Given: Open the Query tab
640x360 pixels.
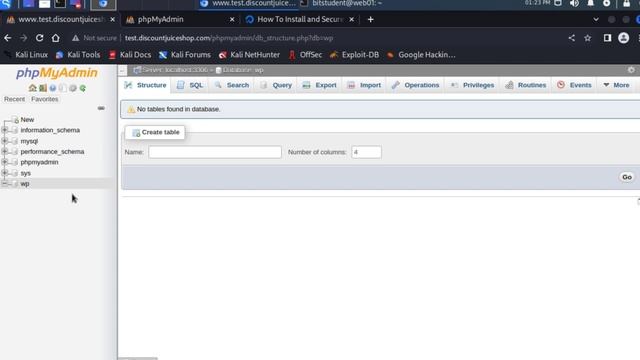Looking at the screenshot, I should coord(276,85).
